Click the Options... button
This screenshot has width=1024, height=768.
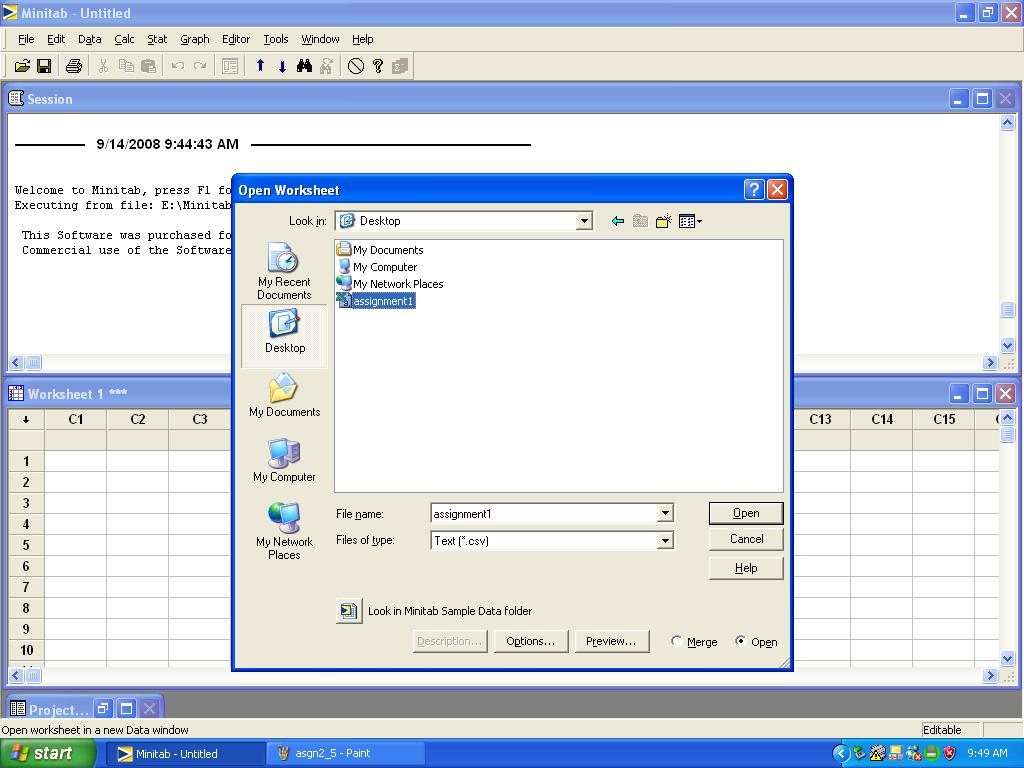(x=530, y=642)
